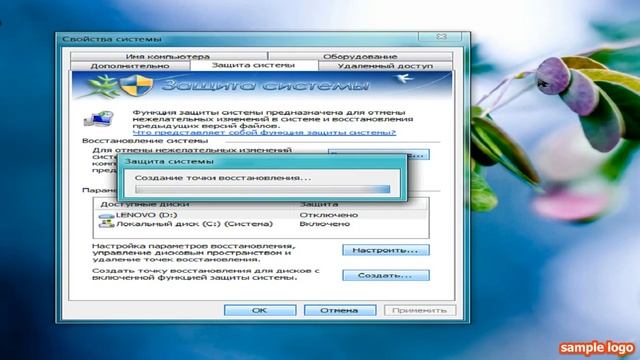The height and width of the screenshot is (360, 640).
Task: Select the Локальный диск (C:) (Система) row
Action: pos(261,224)
